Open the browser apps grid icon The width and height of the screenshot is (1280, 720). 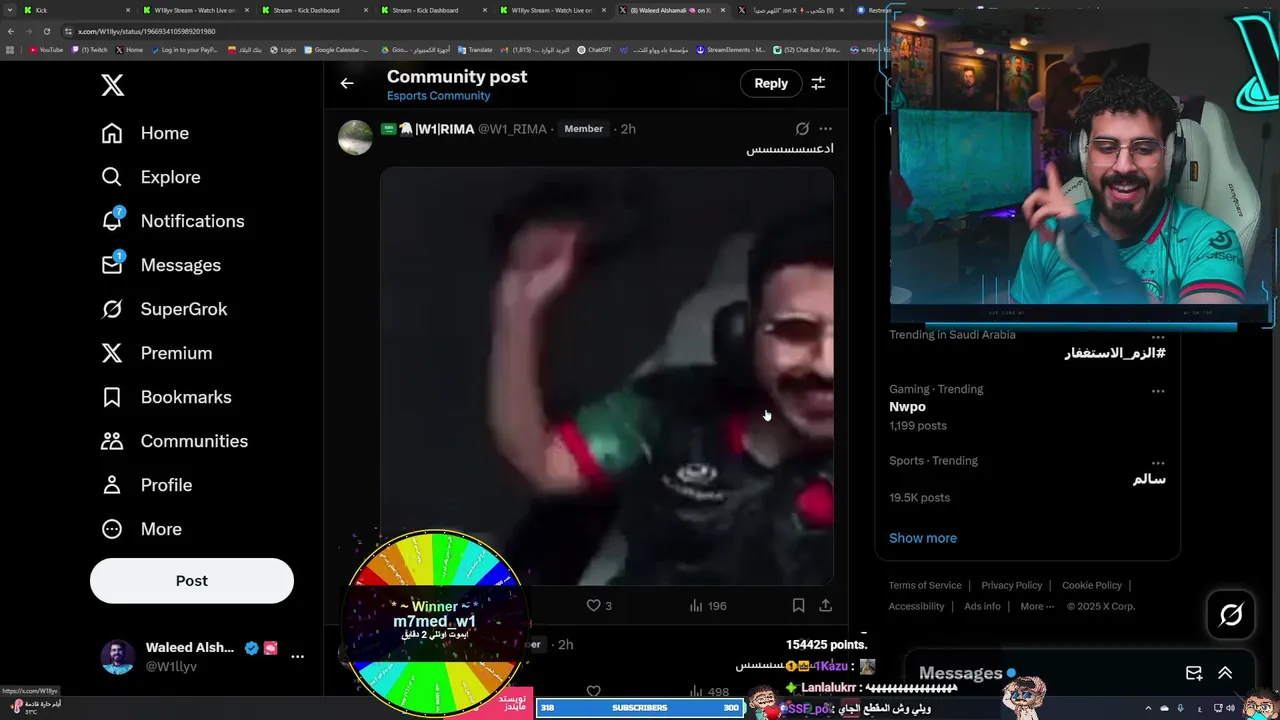(10, 49)
